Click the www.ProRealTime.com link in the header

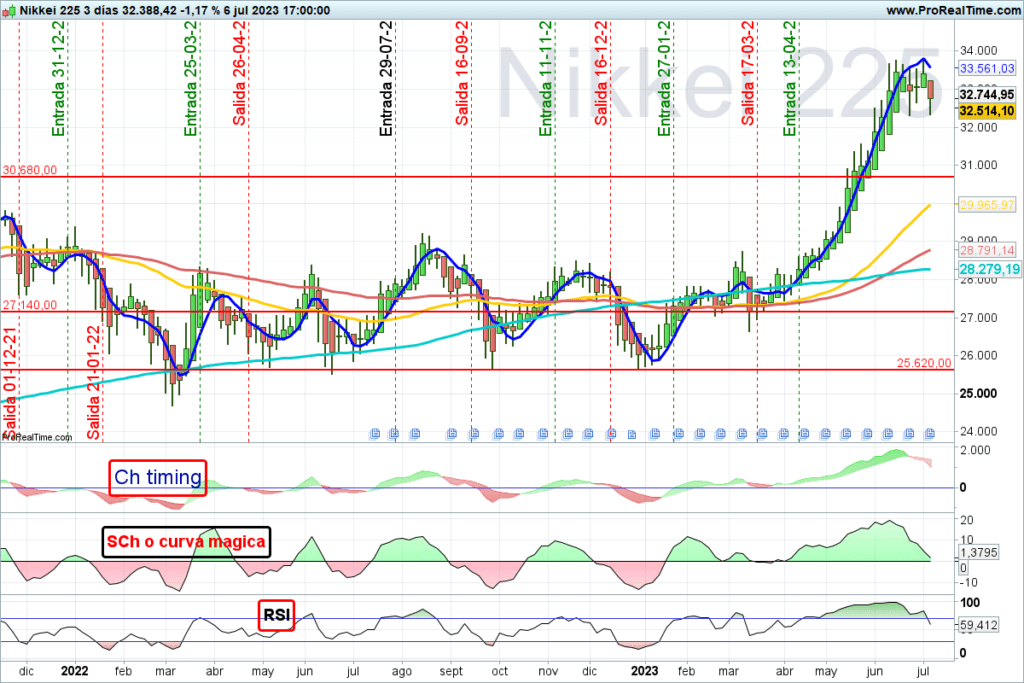(x=953, y=10)
